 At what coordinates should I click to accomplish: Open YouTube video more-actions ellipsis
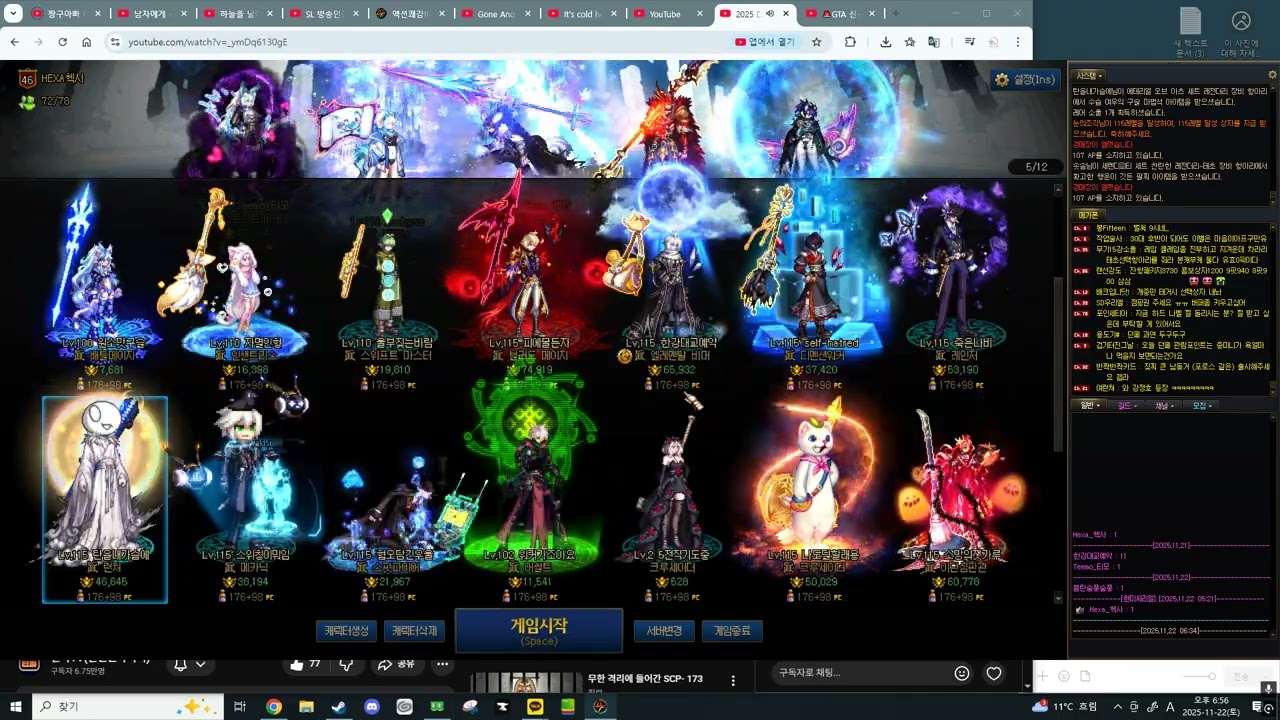(x=442, y=664)
